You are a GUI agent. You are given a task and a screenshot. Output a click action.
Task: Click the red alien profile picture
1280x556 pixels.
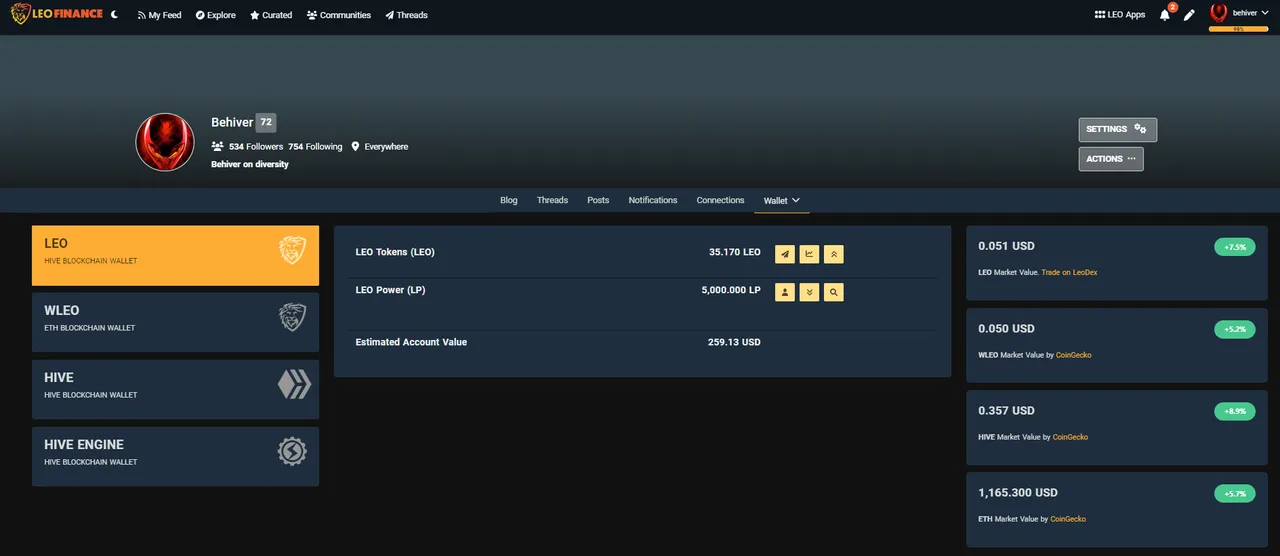pyautogui.click(x=165, y=142)
